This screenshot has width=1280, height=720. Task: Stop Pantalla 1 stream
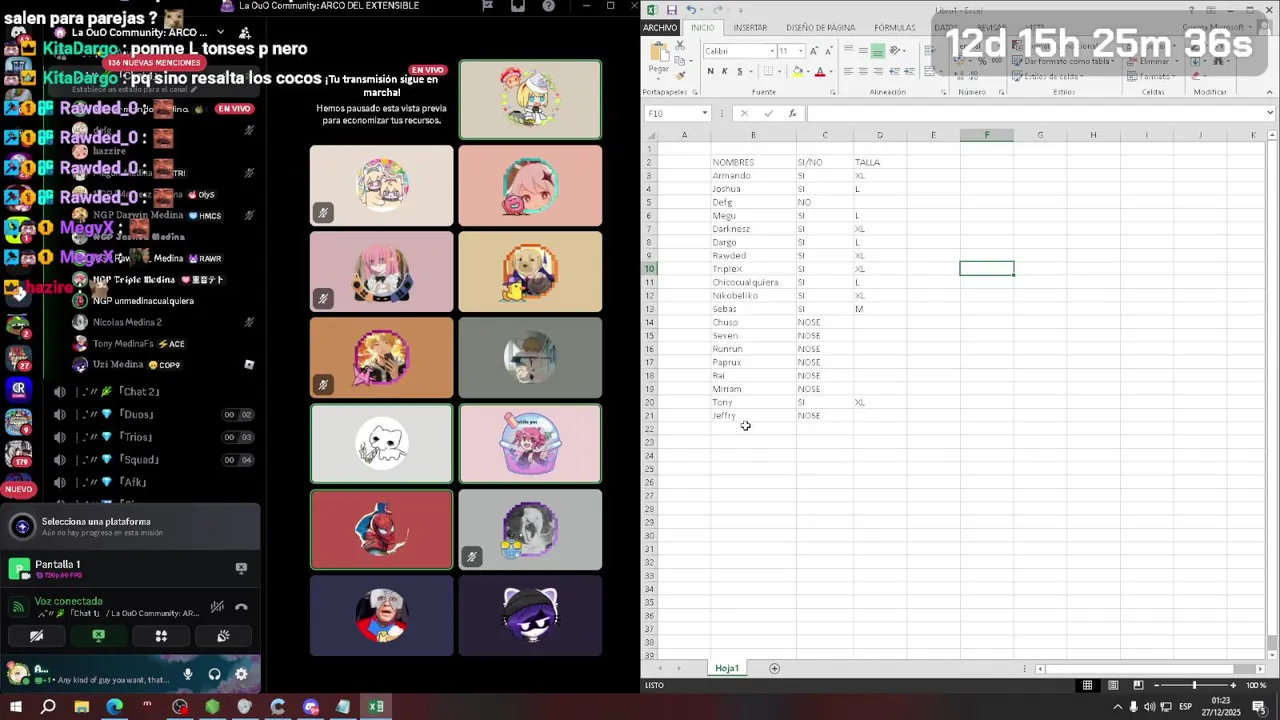(241, 567)
